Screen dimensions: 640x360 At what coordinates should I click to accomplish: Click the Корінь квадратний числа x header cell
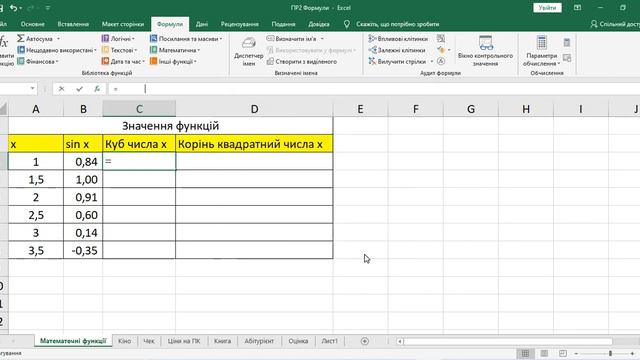tap(254, 144)
